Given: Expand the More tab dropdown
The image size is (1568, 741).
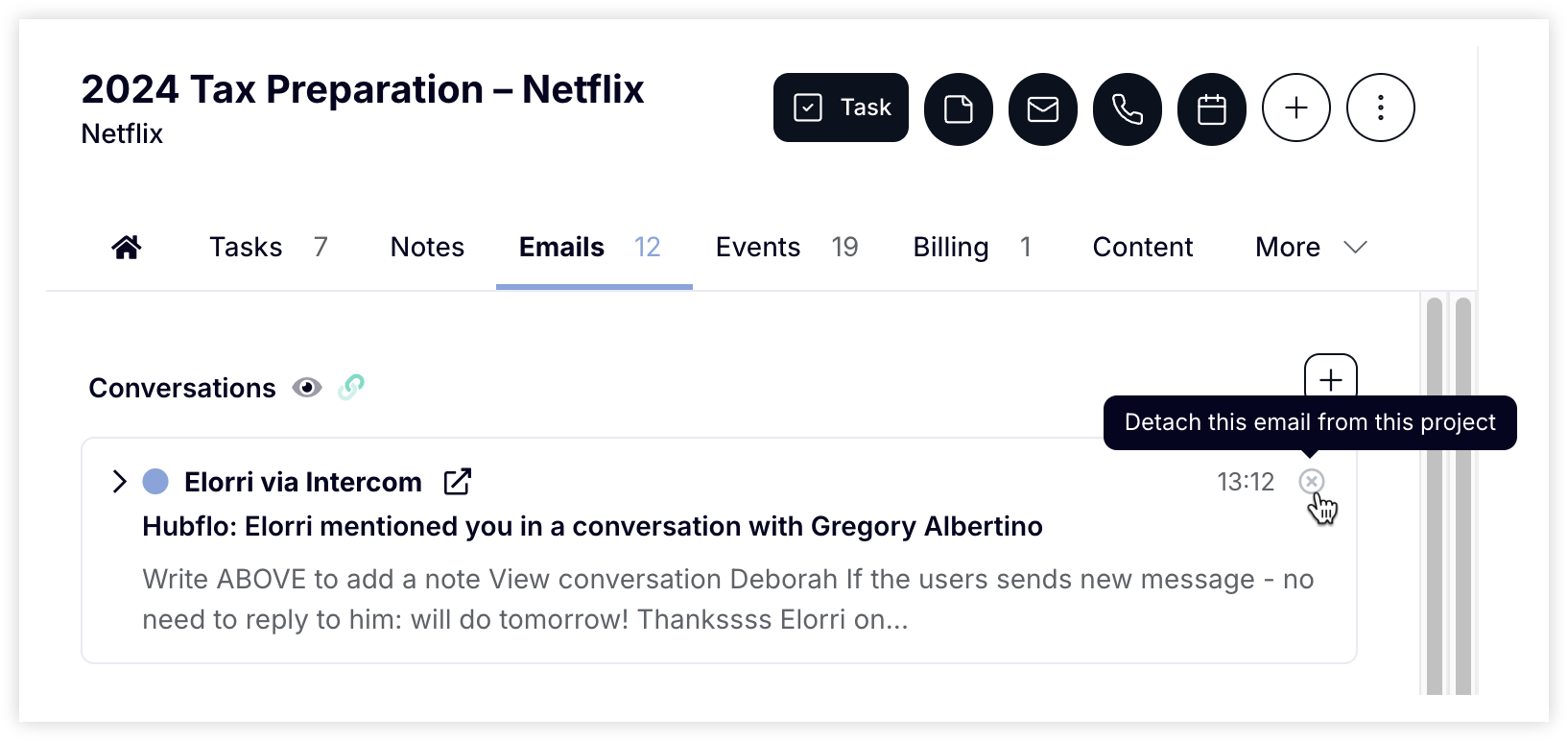Looking at the screenshot, I should tap(1311, 248).
